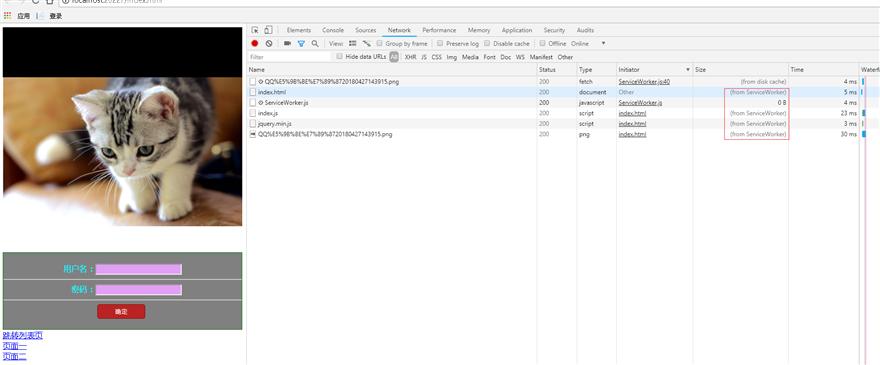
Task: Switch to large request rows view
Action: tap(352, 43)
